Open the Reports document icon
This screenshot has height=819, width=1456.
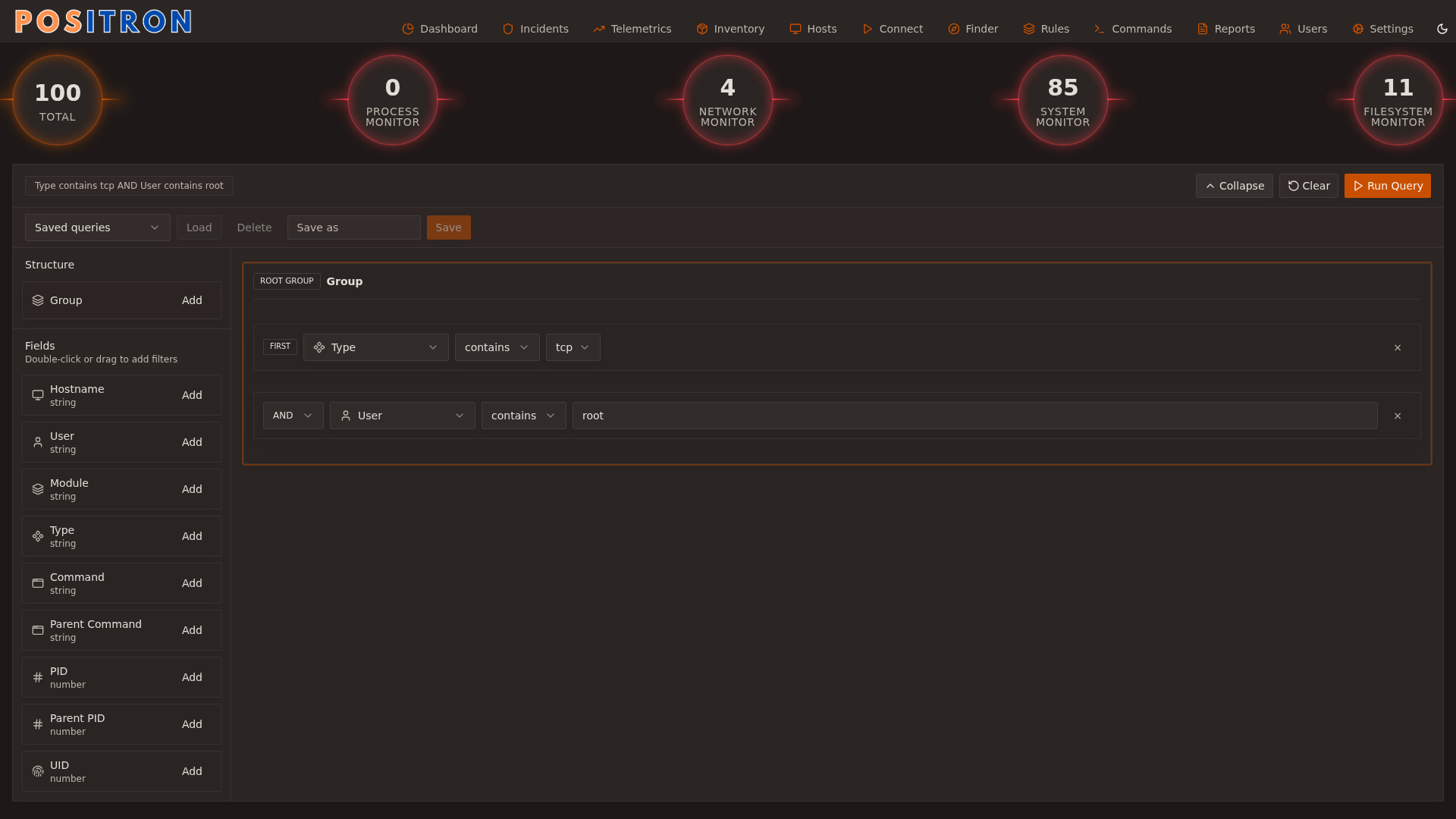click(x=1203, y=29)
